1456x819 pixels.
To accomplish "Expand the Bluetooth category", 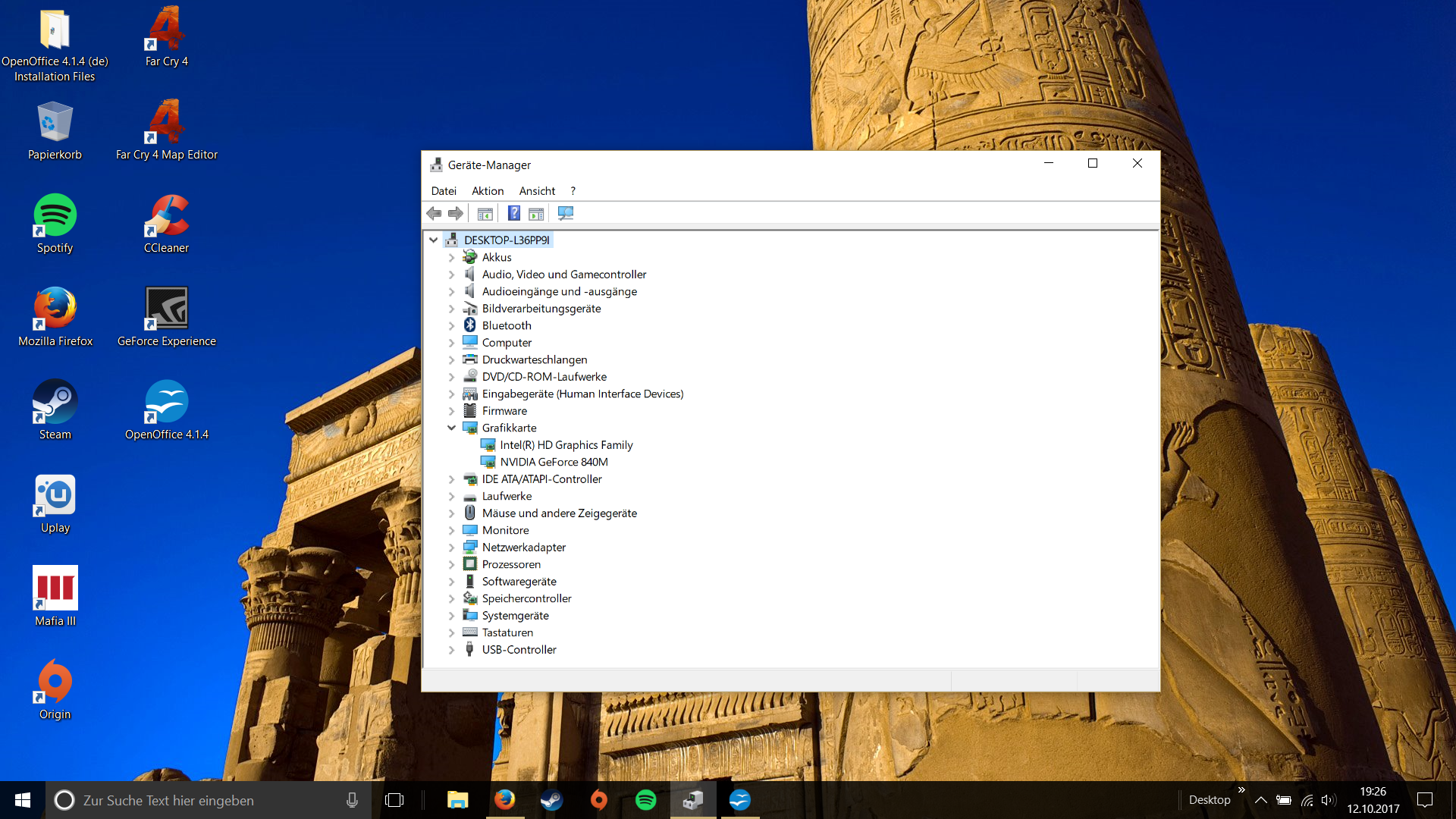I will (x=452, y=326).
